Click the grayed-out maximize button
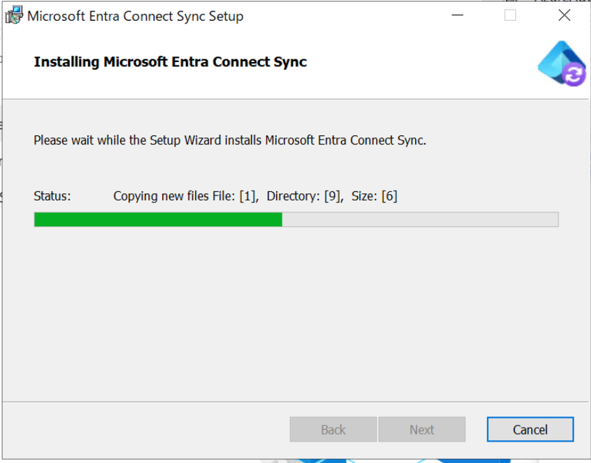The image size is (591, 463). 510,15
